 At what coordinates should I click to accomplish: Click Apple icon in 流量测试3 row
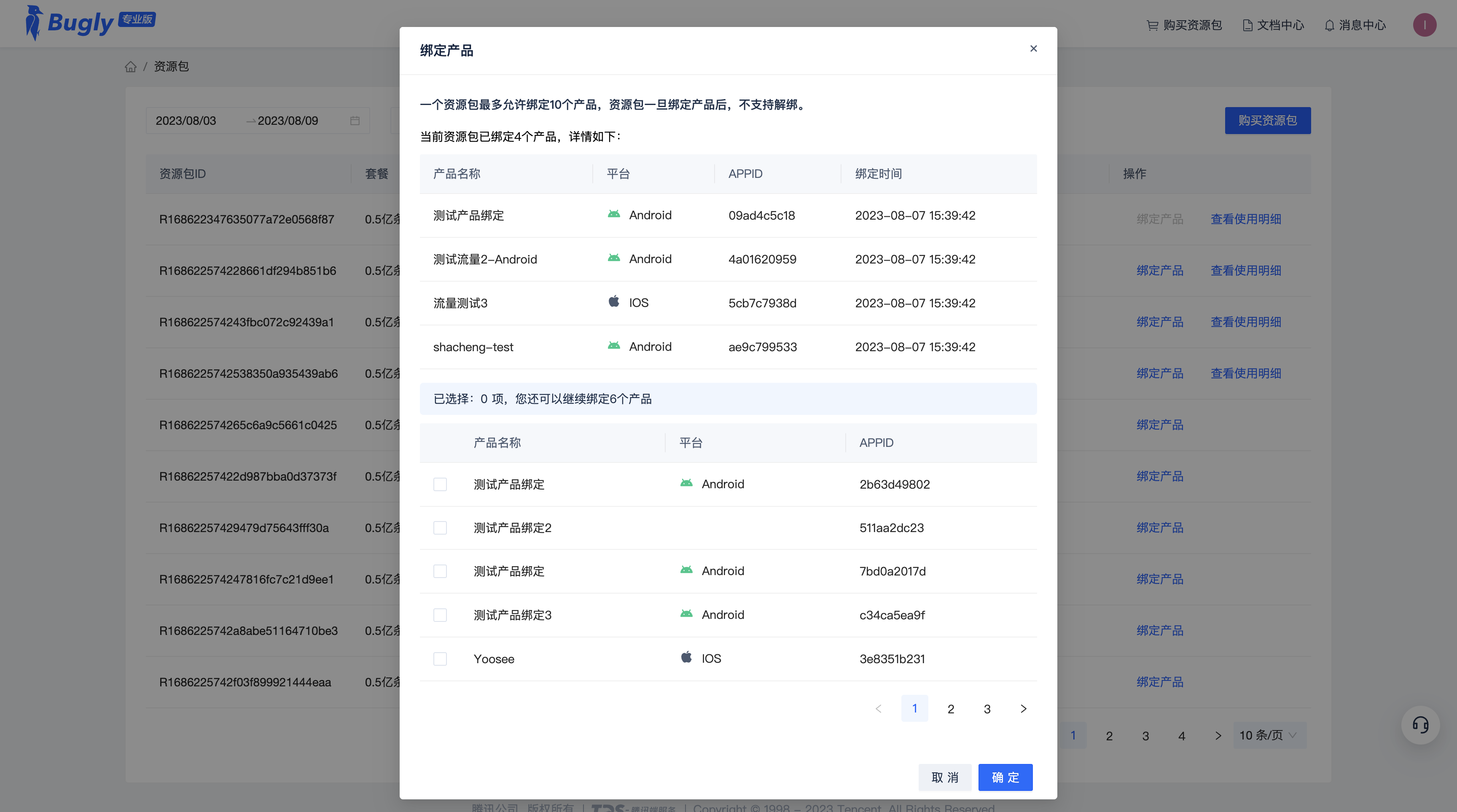[x=614, y=301]
